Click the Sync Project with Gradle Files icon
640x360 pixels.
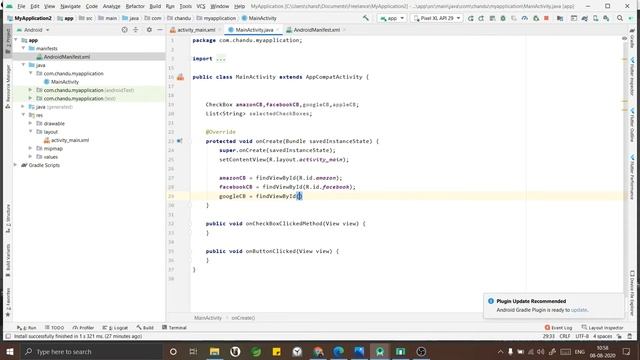(x=584, y=18)
